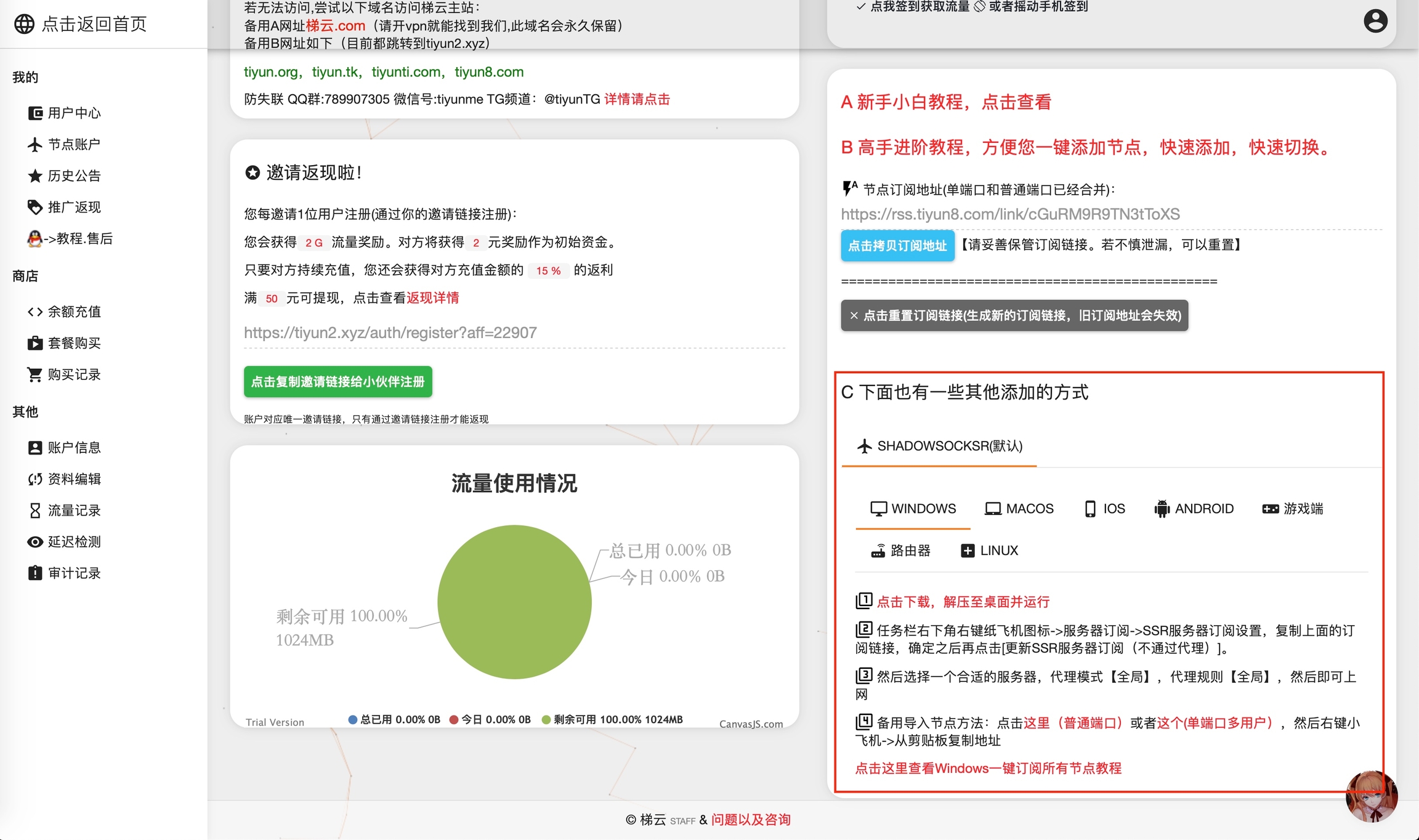Switch to the ANDROID tab
This screenshot has width=1419, height=840.
point(1194,509)
